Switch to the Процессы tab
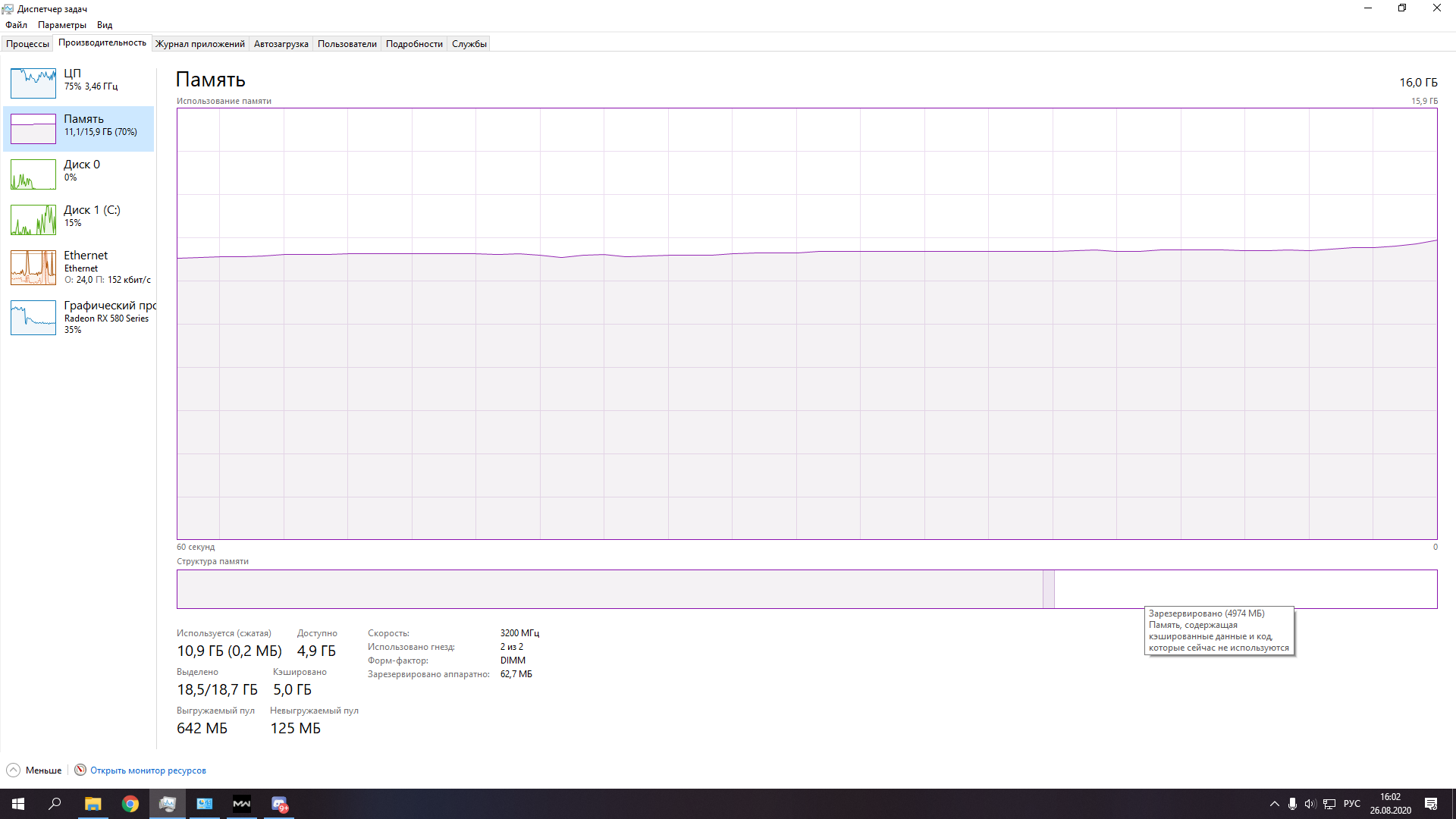 click(x=27, y=44)
